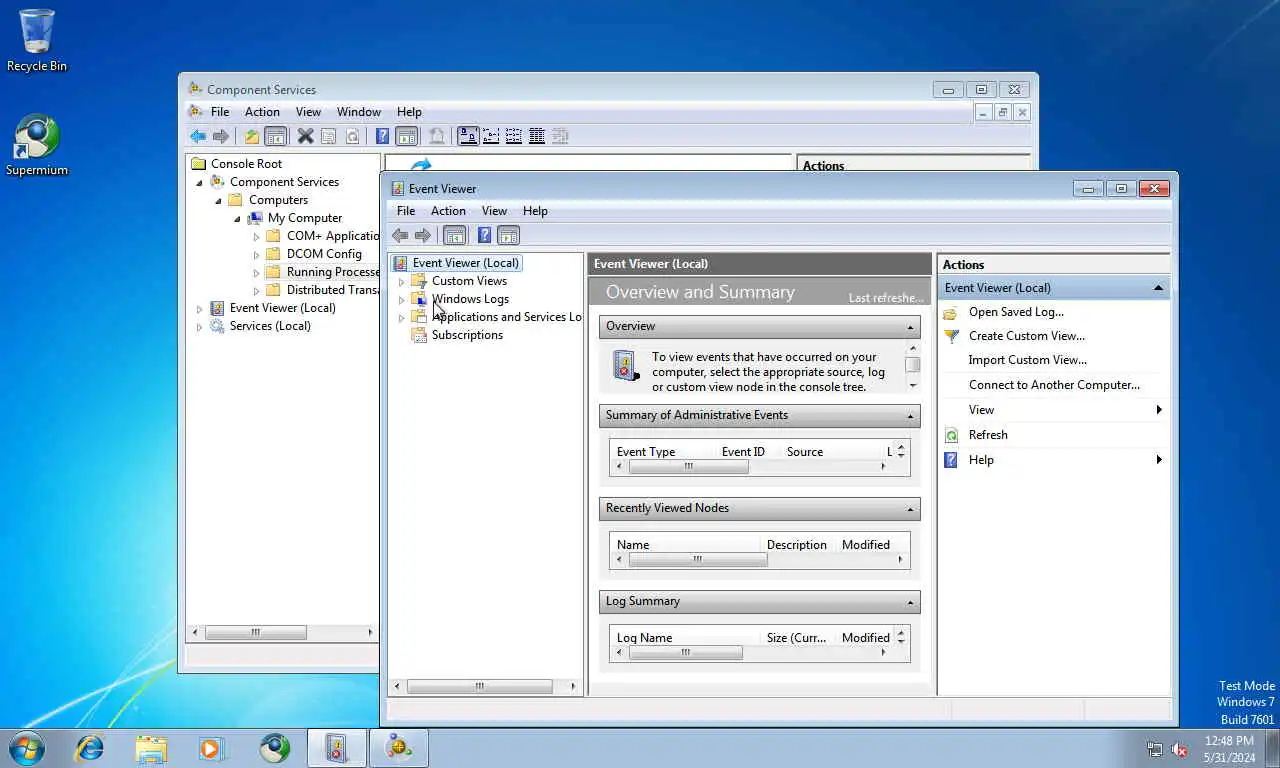Screen dimensions: 1280x768
Task: Click Create Custom View funnel icon
Action: [952, 336]
